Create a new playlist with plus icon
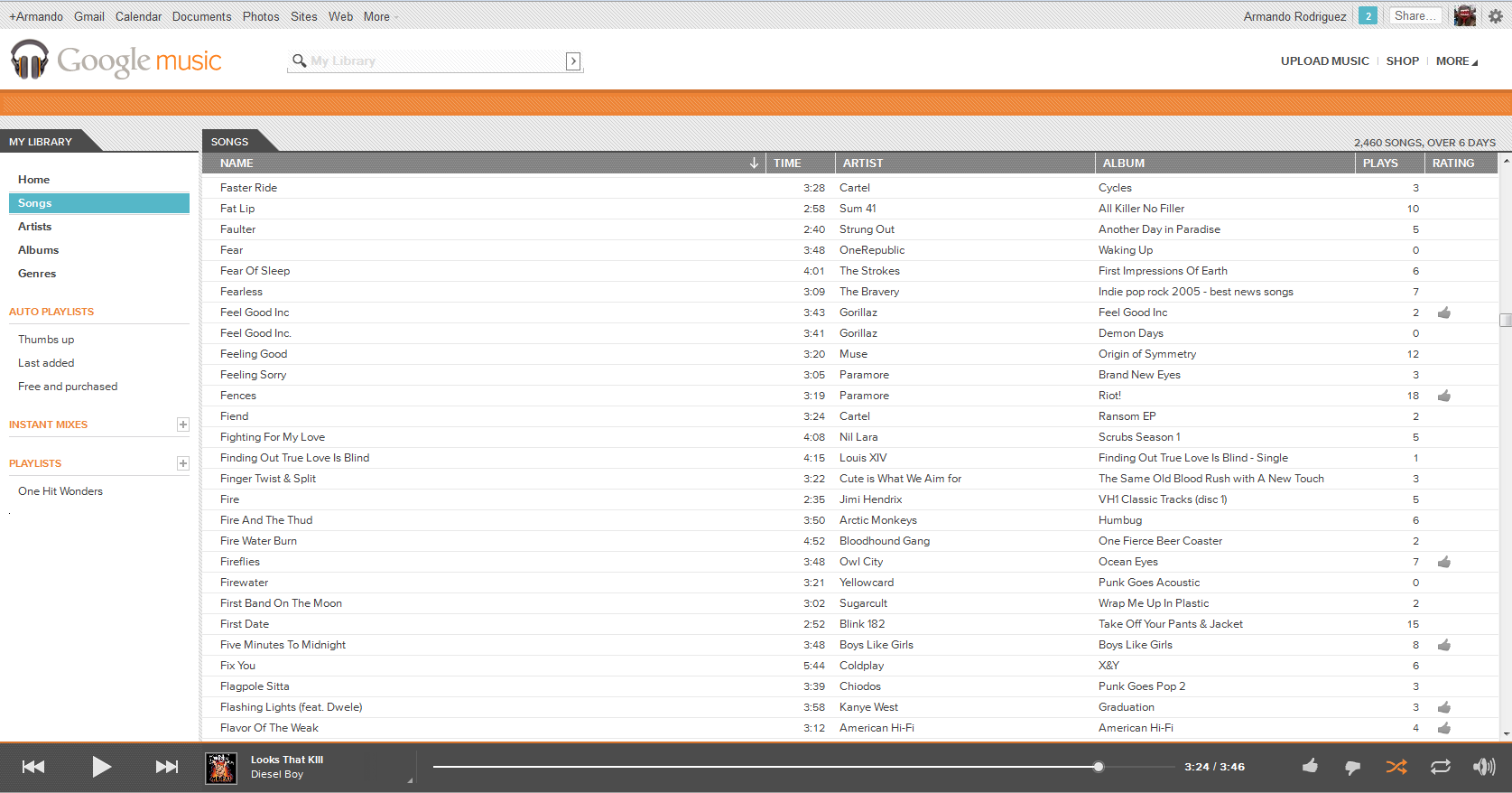 click(183, 463)
